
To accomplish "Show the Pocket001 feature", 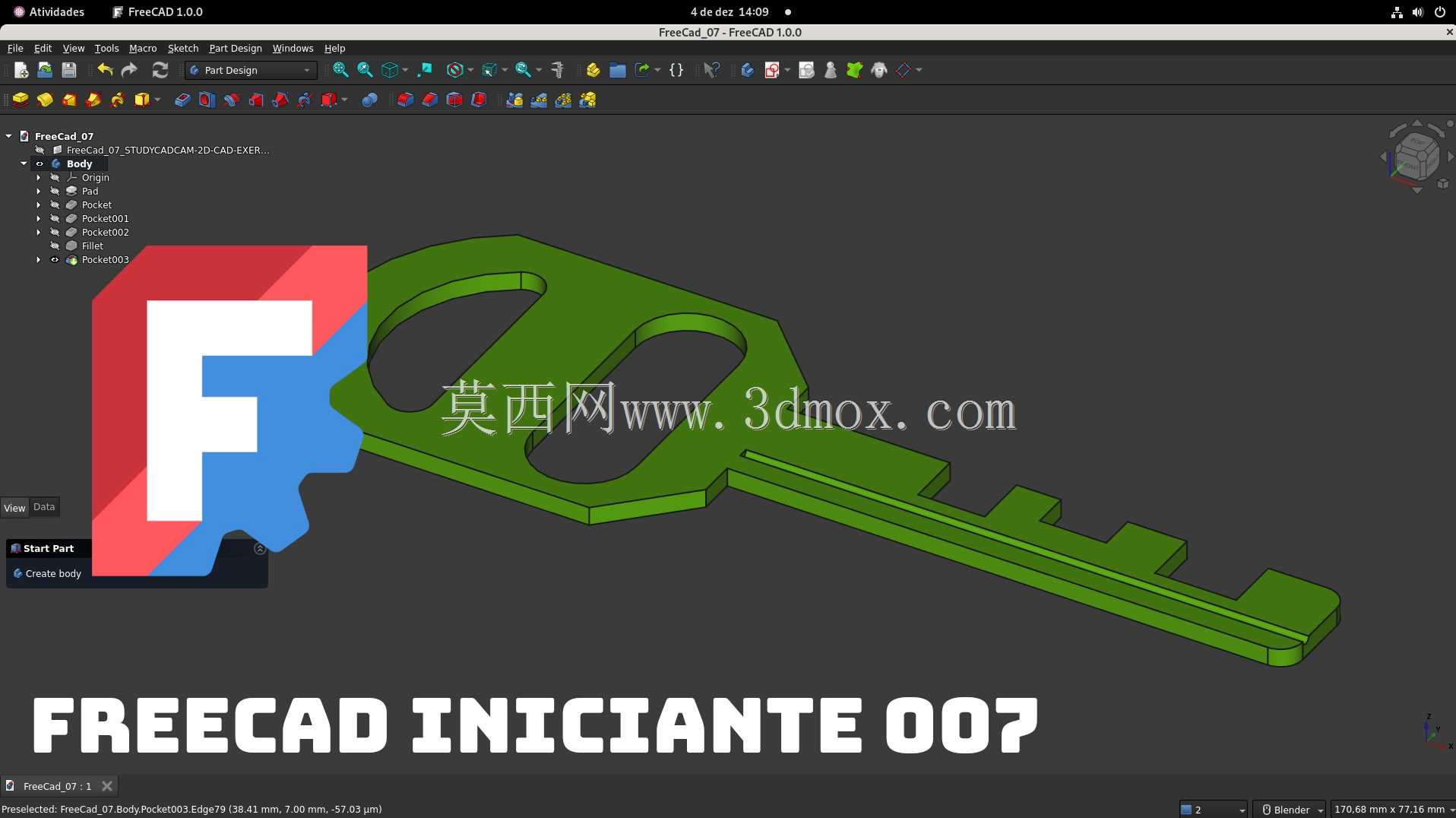I will point(55,218).
